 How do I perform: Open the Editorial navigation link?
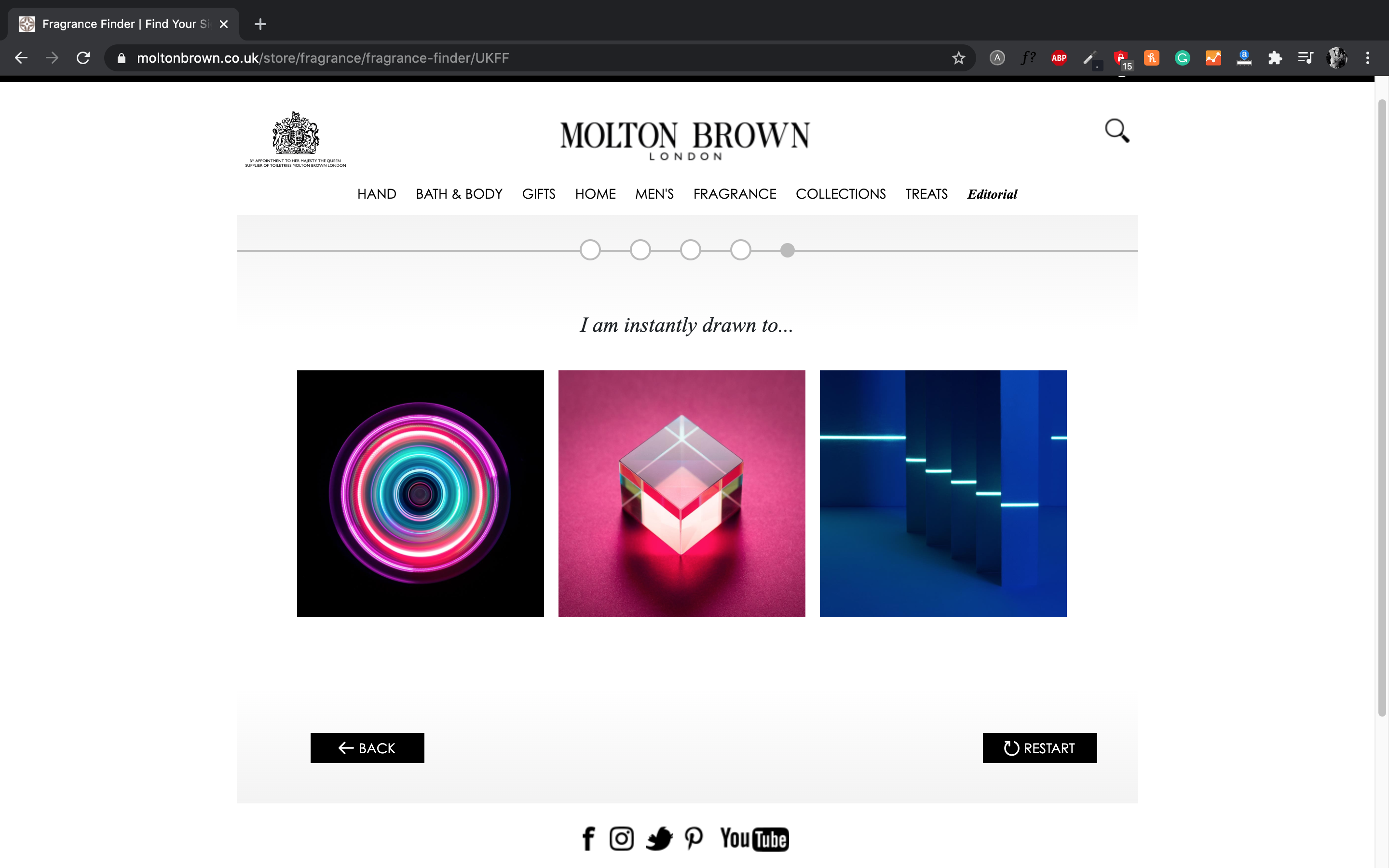click(992, 194)
